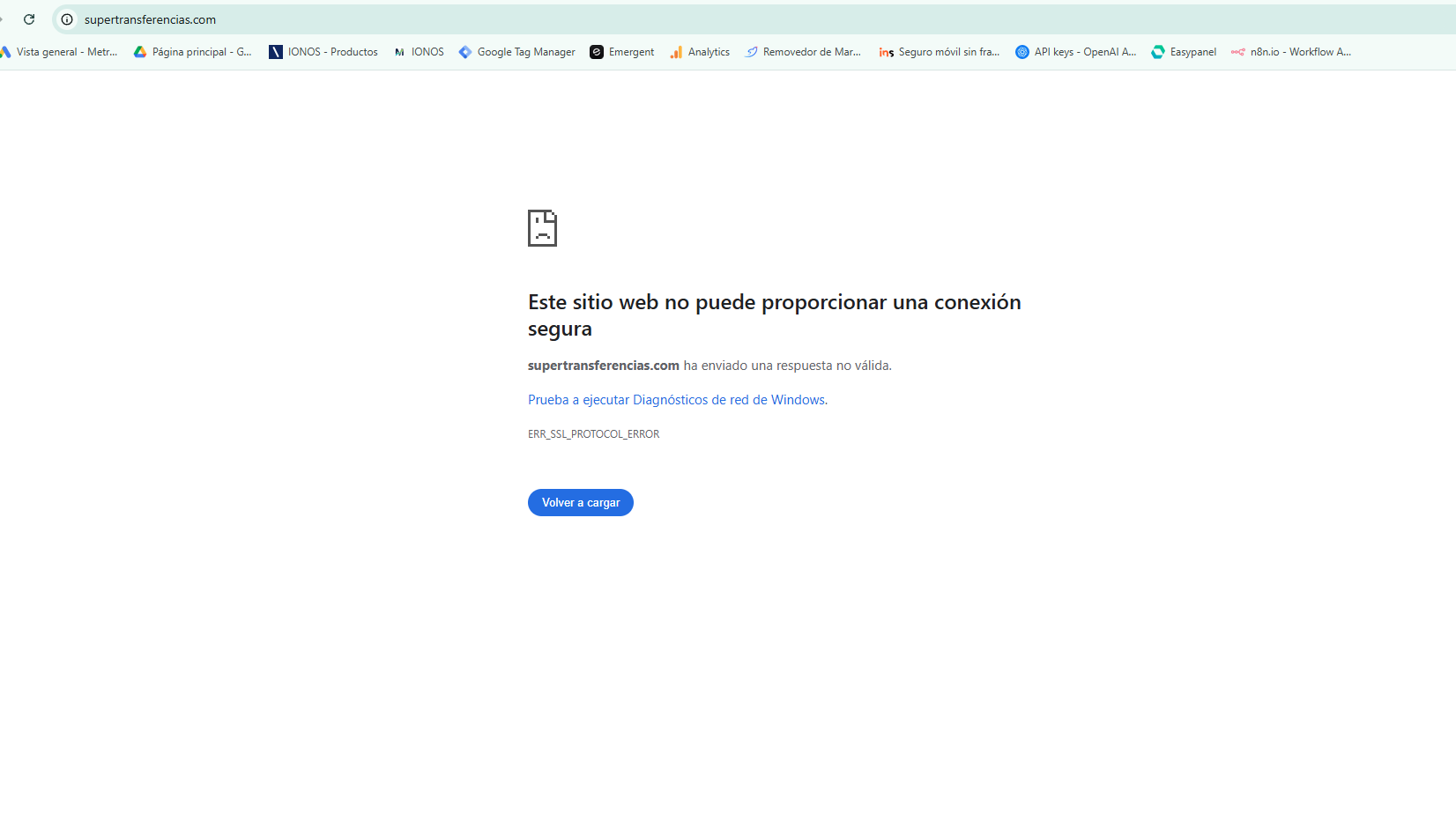1456x836 pixels.
Task: Open the API keys - OpenAI bookmark
Action: [x=1076, y=52]
